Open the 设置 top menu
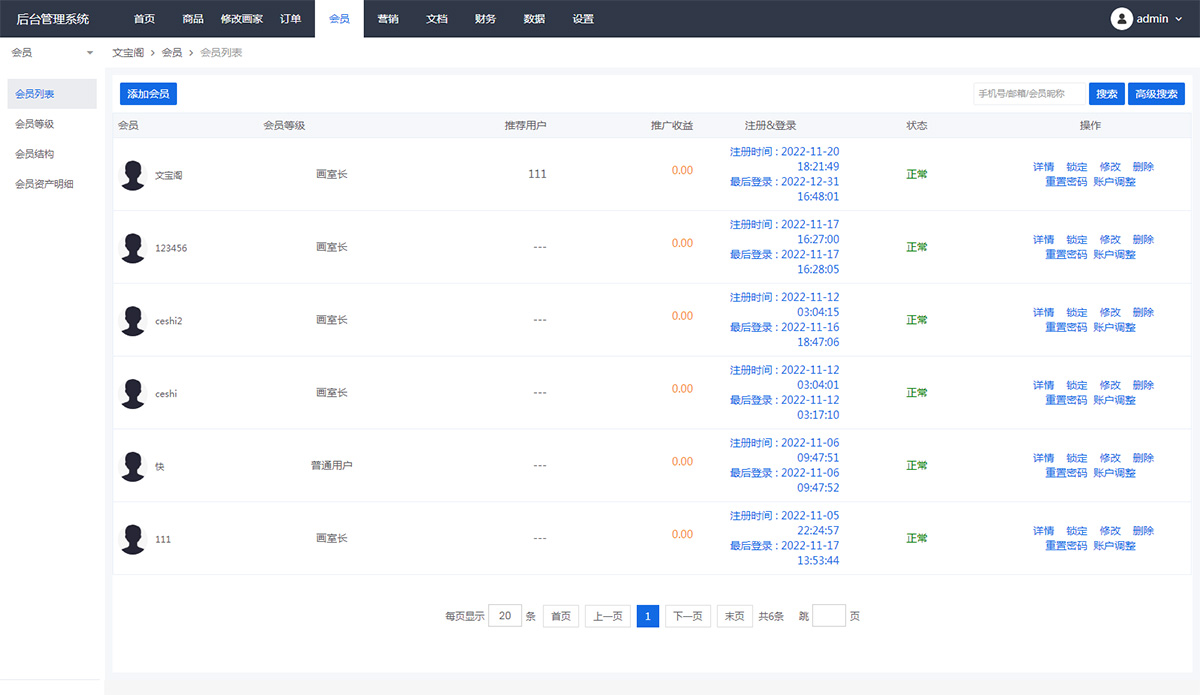This screenshot has height=695, width=1200. click(583, 19)
